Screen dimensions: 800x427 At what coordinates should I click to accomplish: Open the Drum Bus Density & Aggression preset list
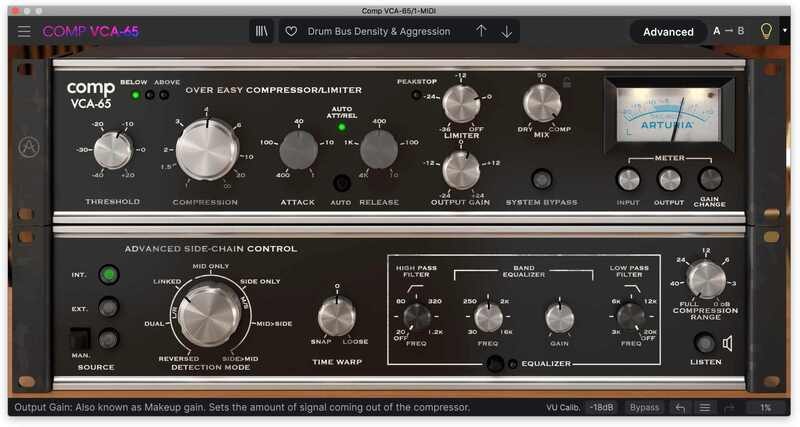[382, 31]
